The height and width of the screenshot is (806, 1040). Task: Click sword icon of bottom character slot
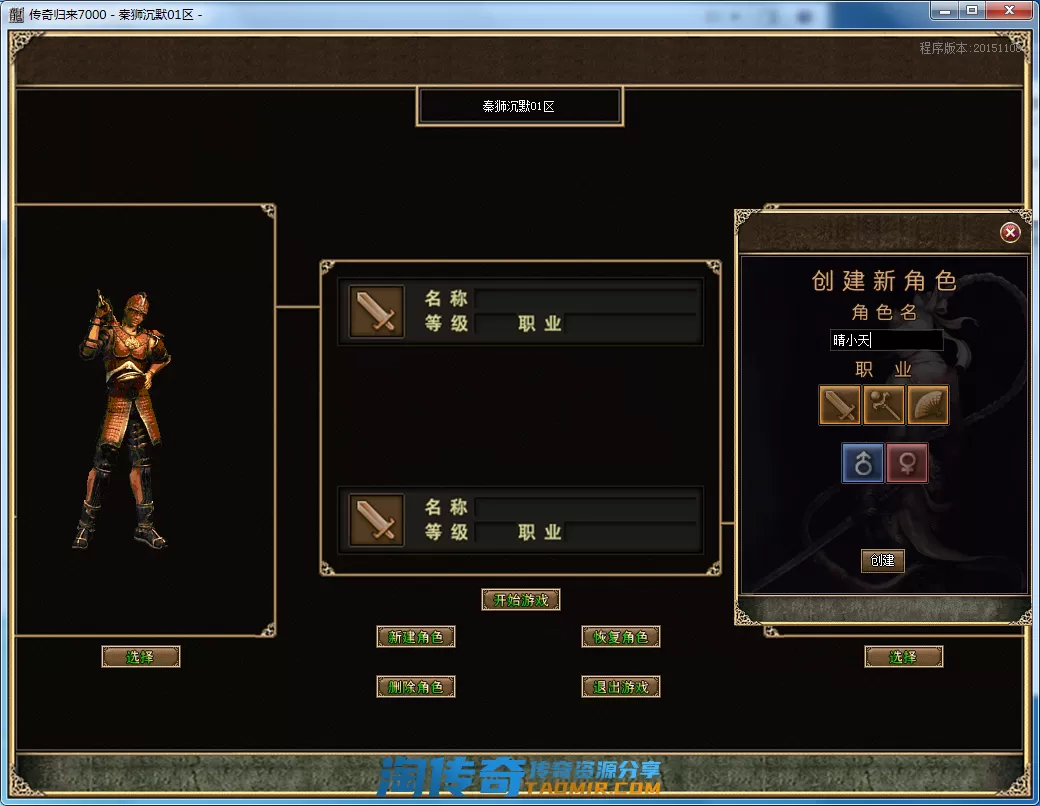pyautogui.click(x=377, y=520)
